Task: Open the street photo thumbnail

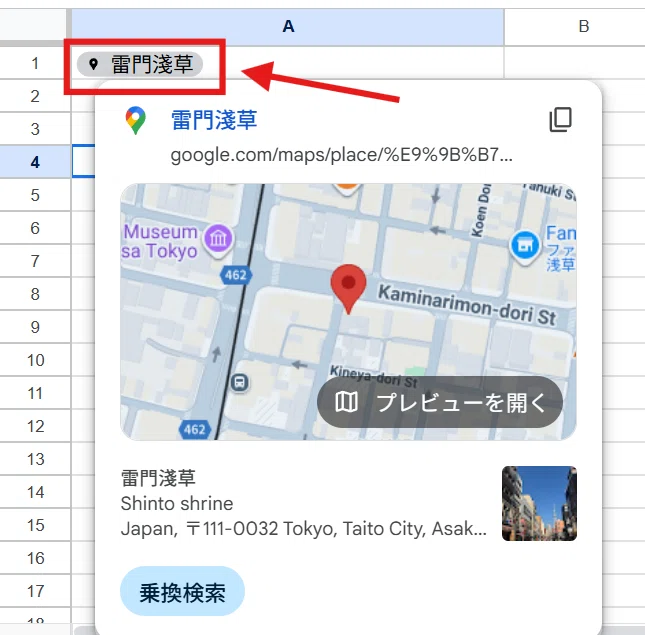Action: 539,503
